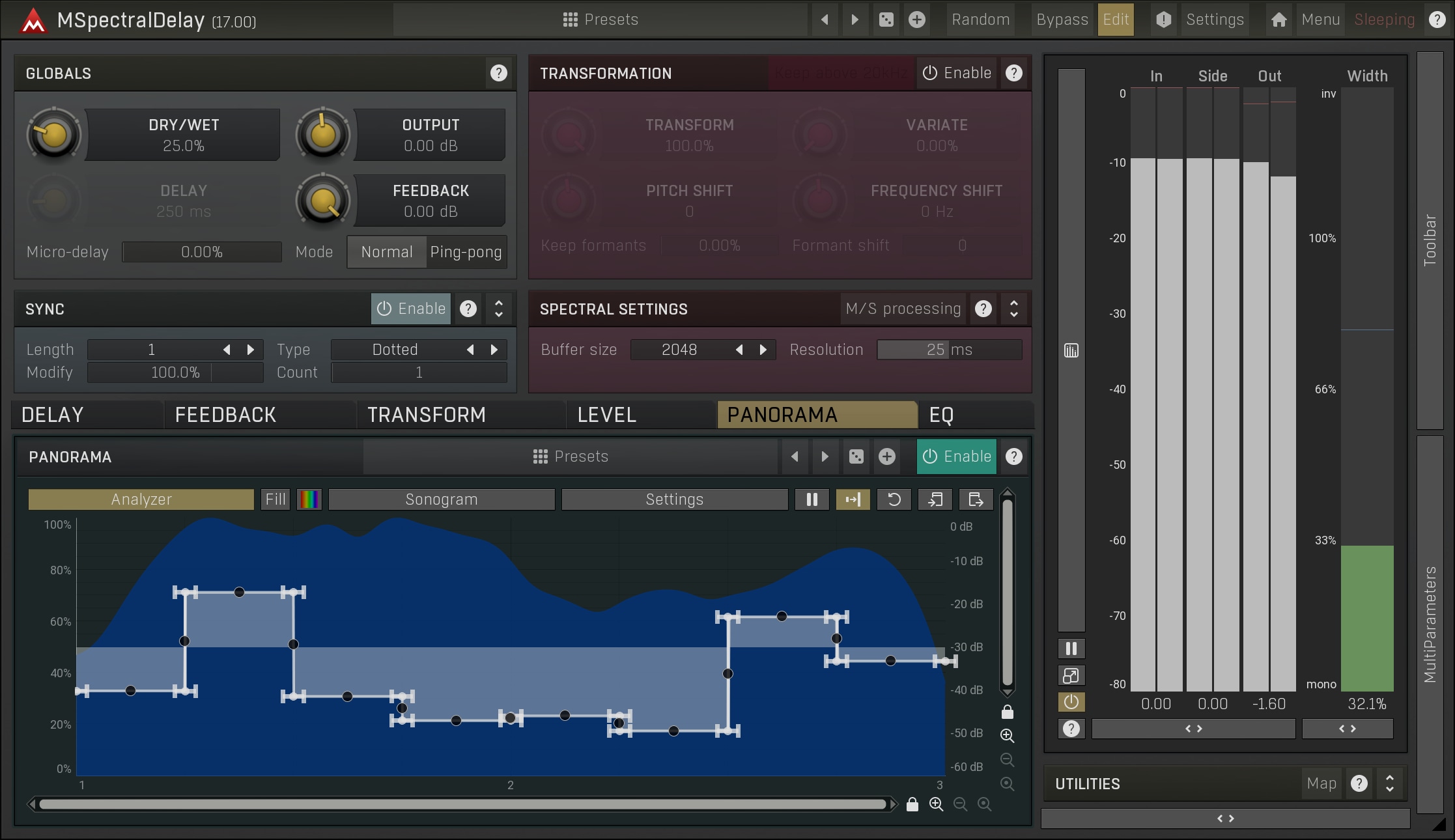This screenshot has width=1455, height=840.
Task: Reset the Panorama graph with undo arrow icon
Action: click(894, 499)
